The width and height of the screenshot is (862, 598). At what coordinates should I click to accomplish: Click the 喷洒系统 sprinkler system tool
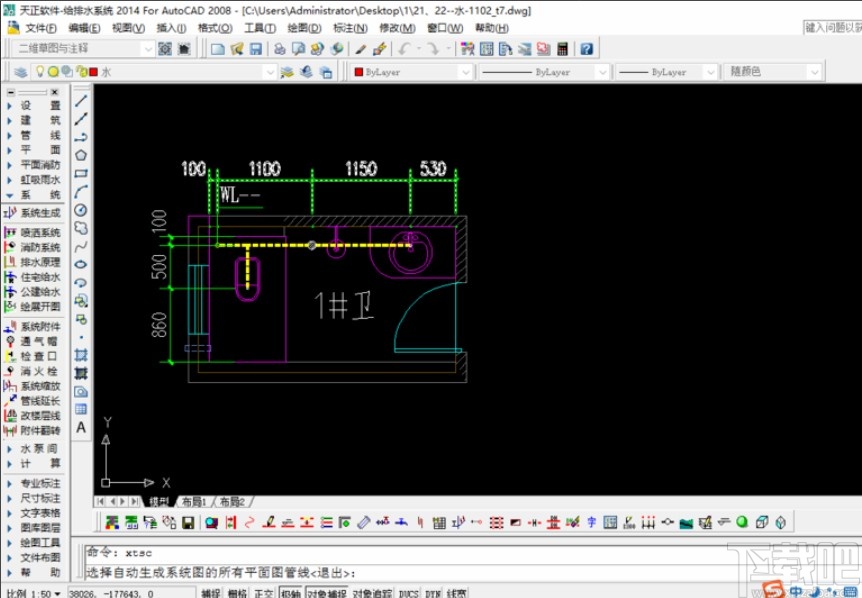40,232
